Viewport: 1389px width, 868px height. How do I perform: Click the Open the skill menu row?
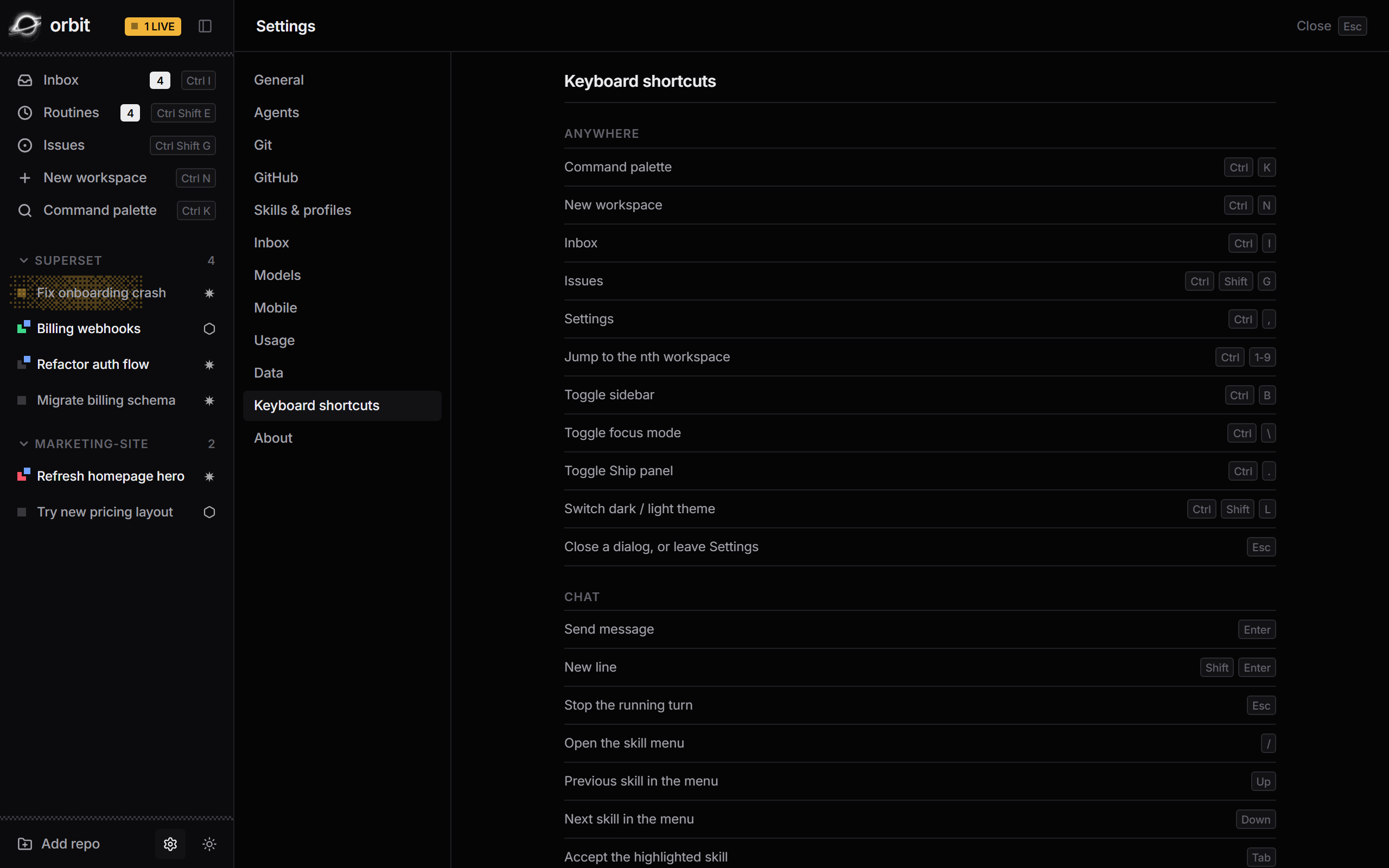point(920,743)
